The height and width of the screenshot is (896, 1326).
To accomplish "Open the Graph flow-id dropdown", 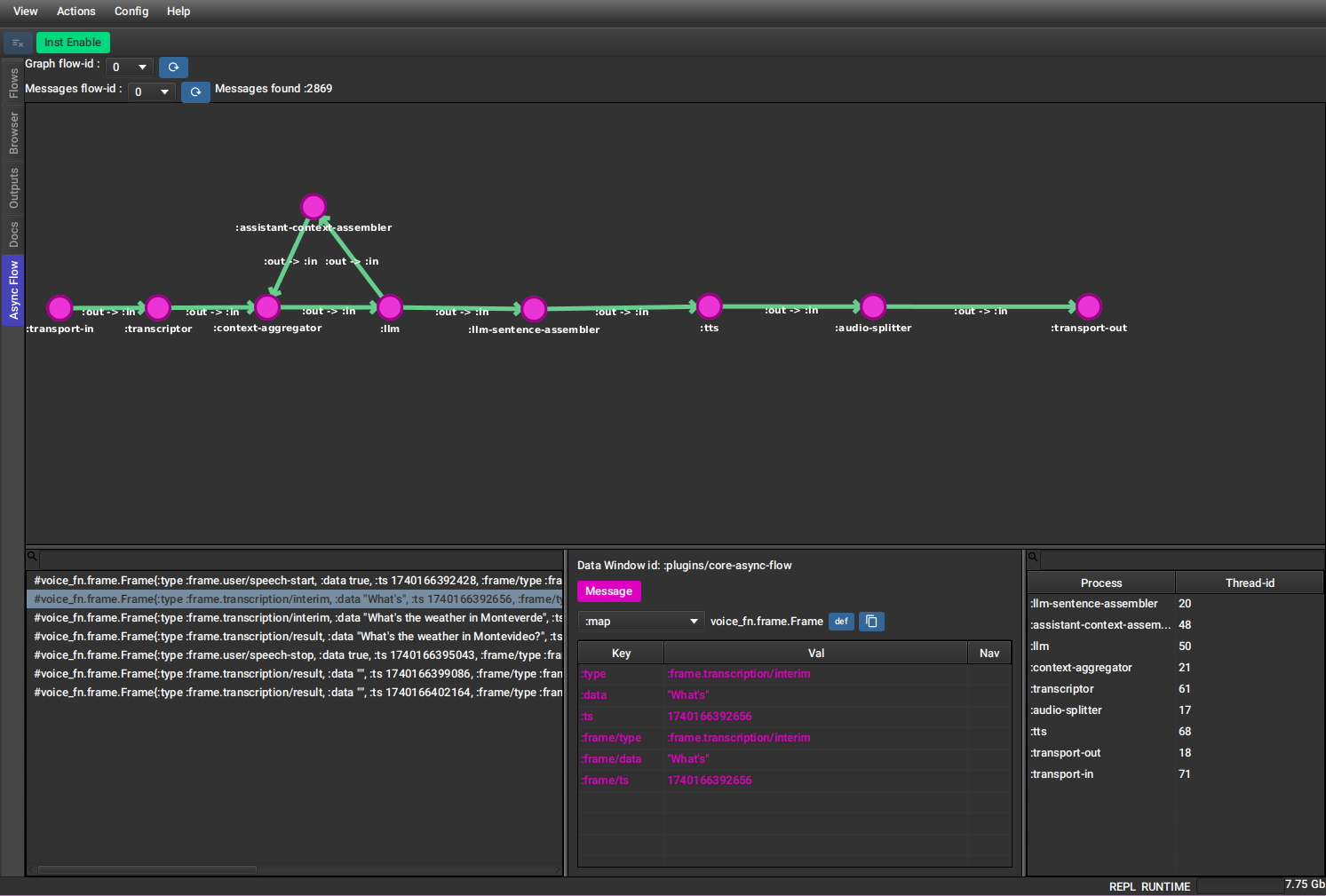I will 130,67.
